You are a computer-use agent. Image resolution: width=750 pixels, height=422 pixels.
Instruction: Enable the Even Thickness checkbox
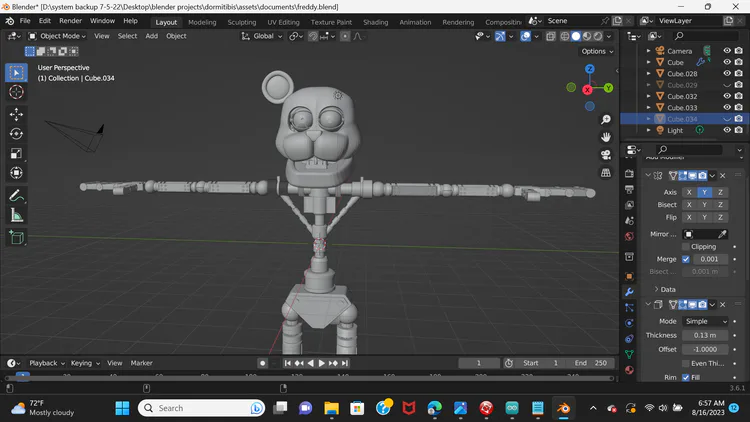(x=686, y=363)
